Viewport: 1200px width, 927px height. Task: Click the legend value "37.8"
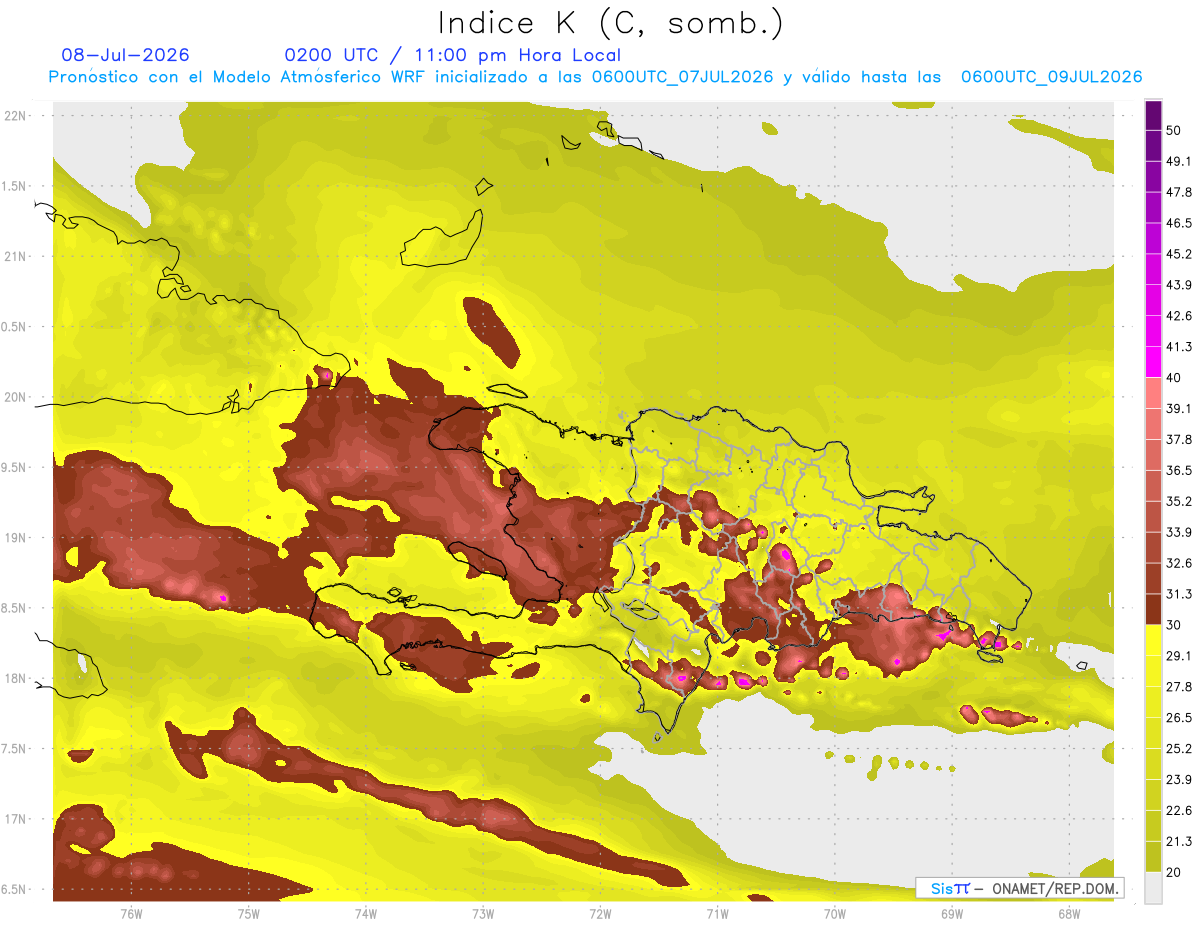click(1180, 440)
